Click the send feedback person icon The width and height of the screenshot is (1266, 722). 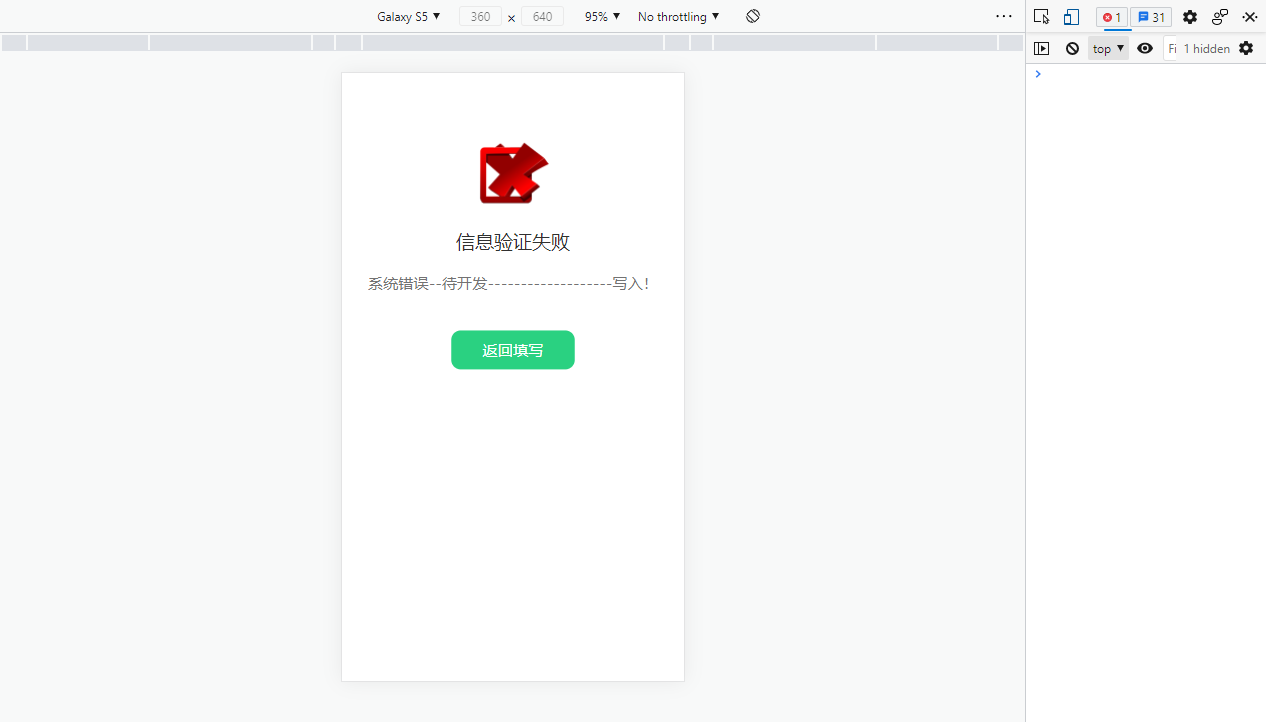point(1219,17)
